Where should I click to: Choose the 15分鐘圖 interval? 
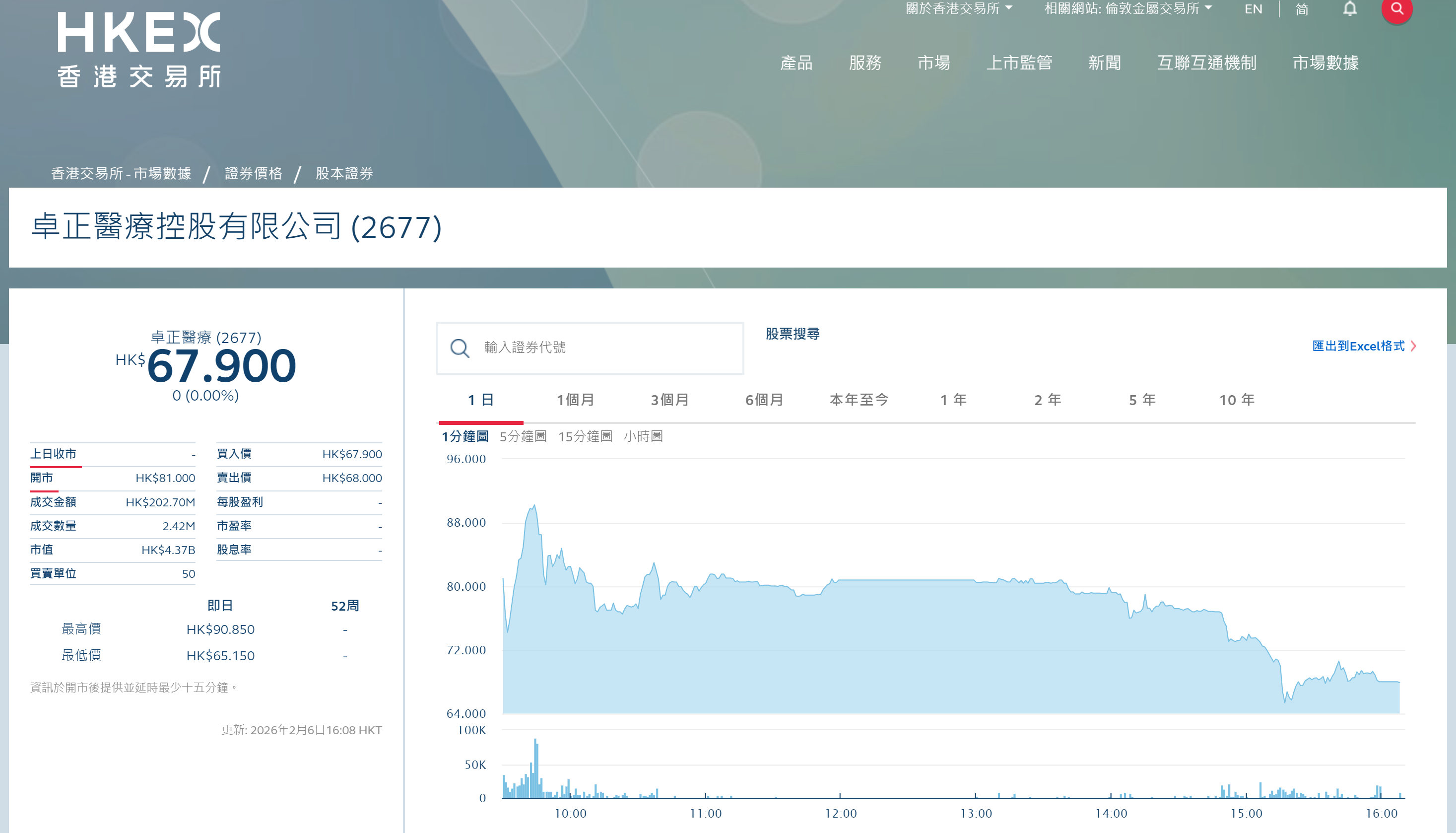585,436
